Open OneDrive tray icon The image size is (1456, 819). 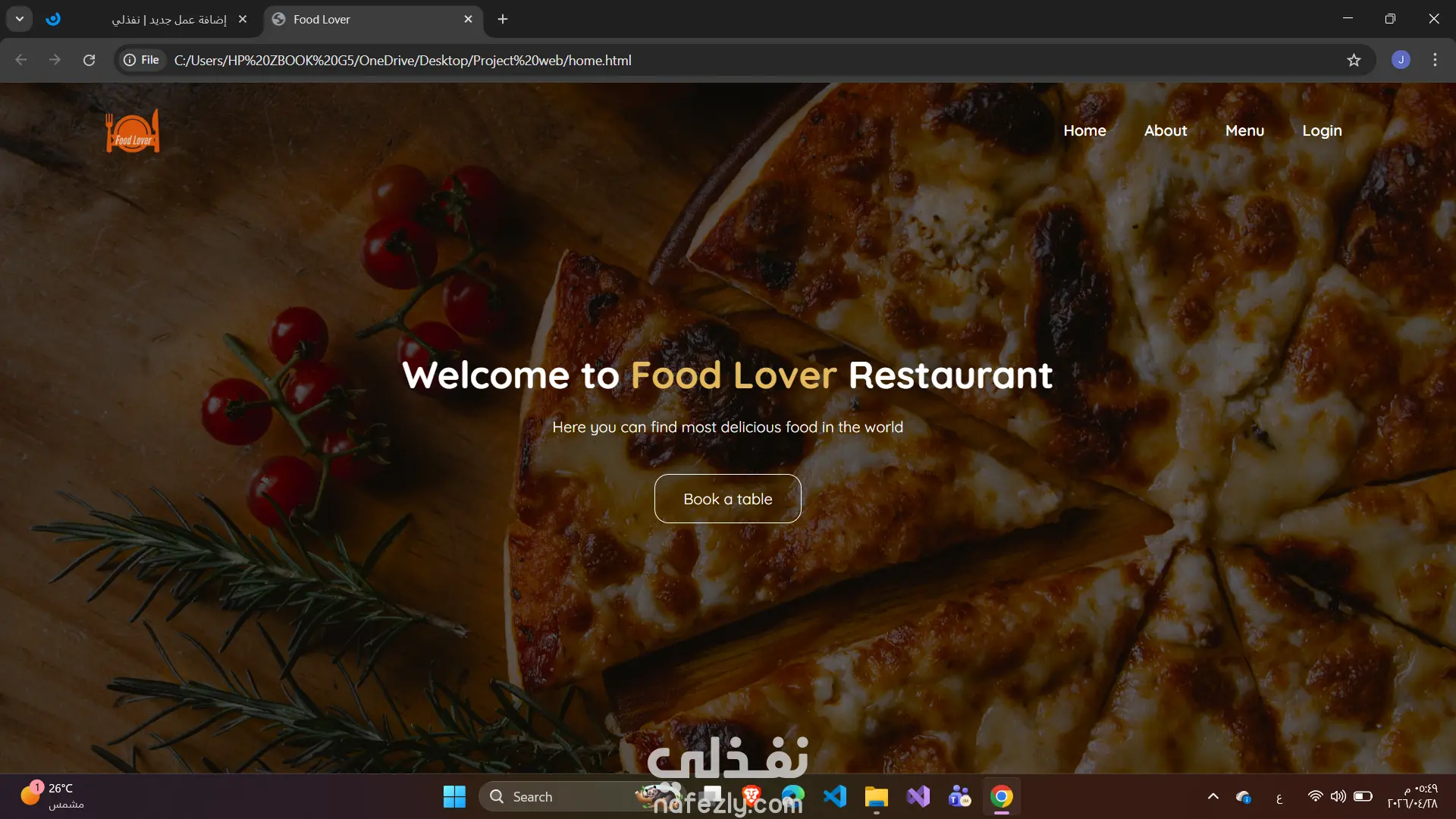pos(1243,796)
